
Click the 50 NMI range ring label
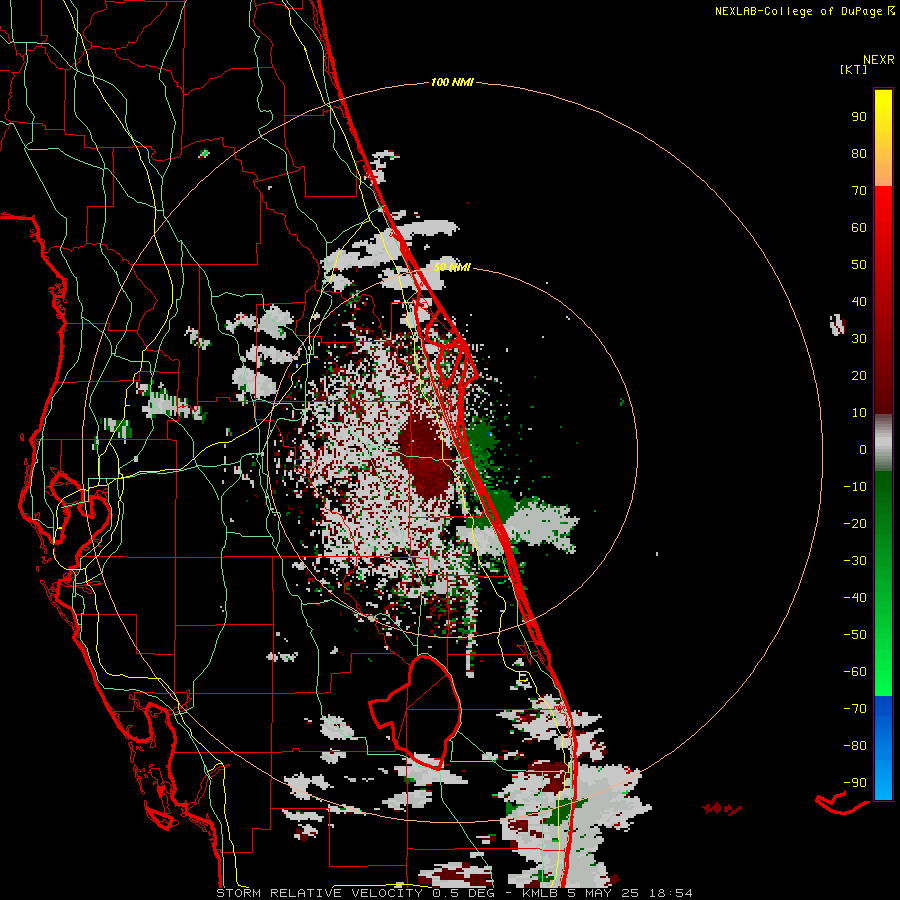coord(452,267)
